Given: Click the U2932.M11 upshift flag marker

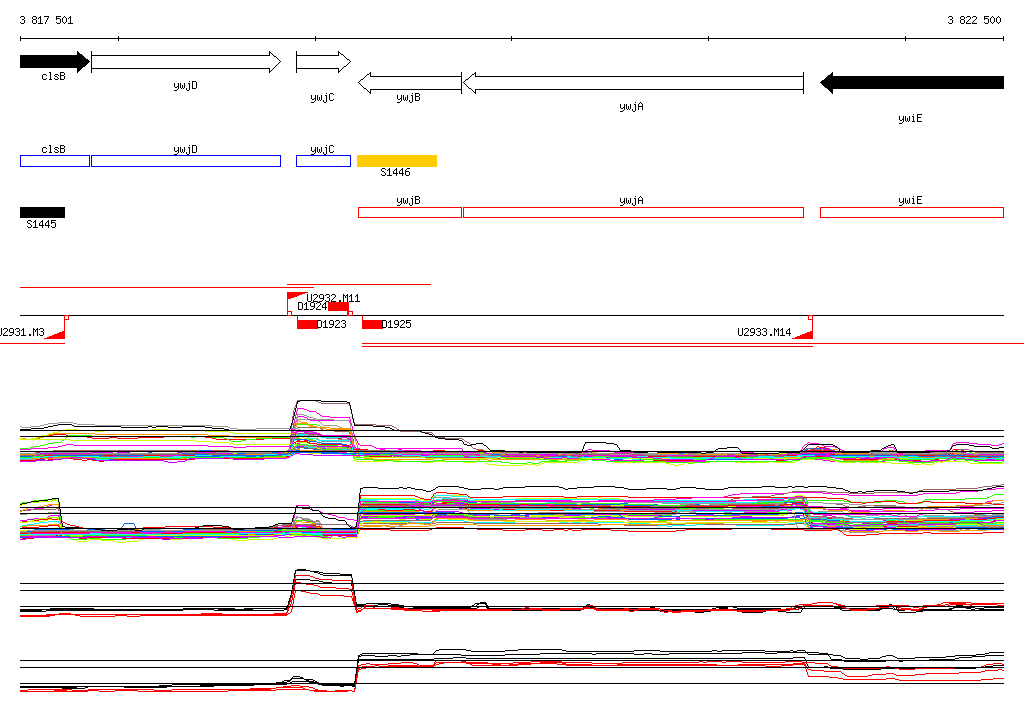Looking at the screenshot, I should tap(295, 297).
